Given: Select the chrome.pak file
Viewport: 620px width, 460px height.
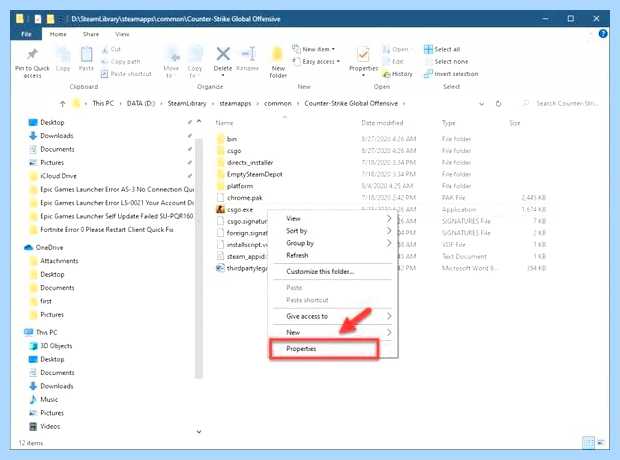Looking at the screenshot, I should click(244, 198).
